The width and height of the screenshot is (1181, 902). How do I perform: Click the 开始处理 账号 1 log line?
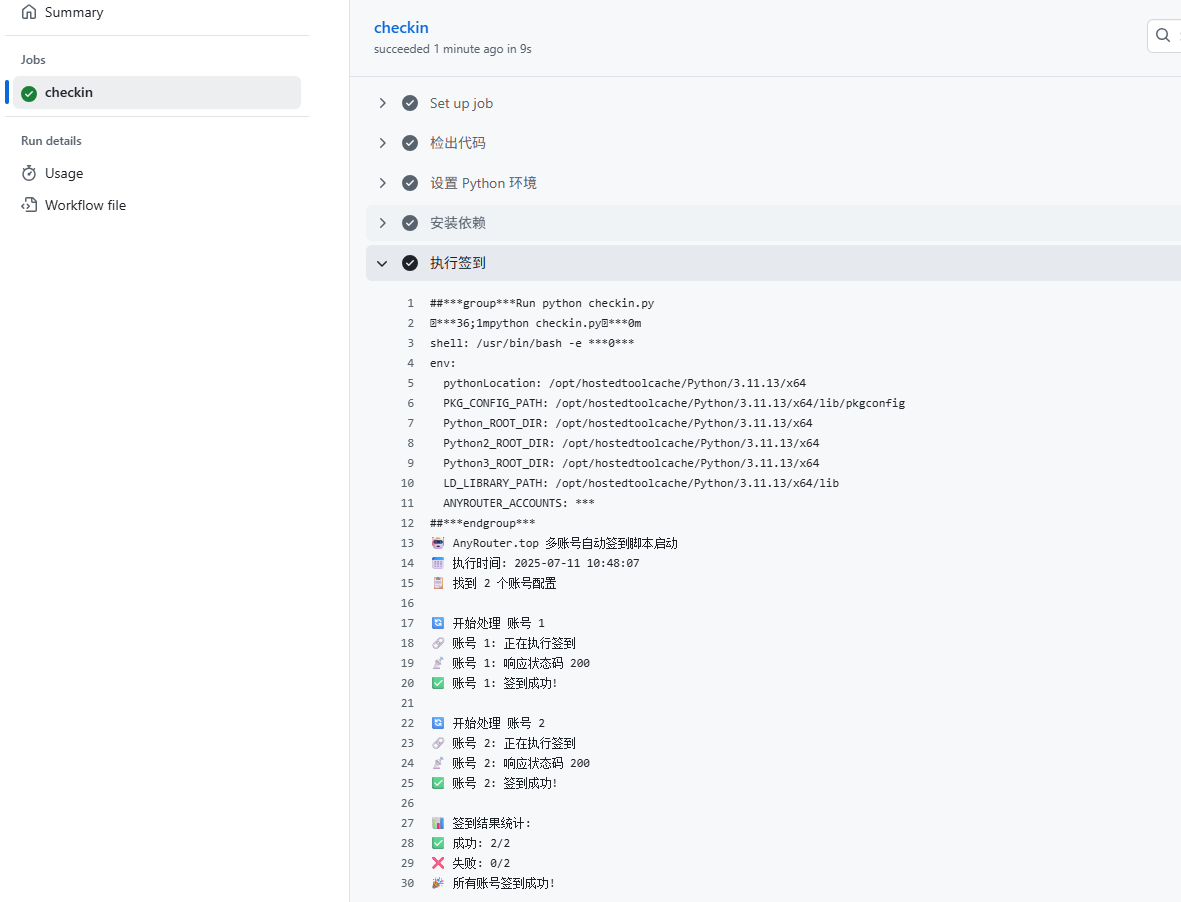[487, 623]
